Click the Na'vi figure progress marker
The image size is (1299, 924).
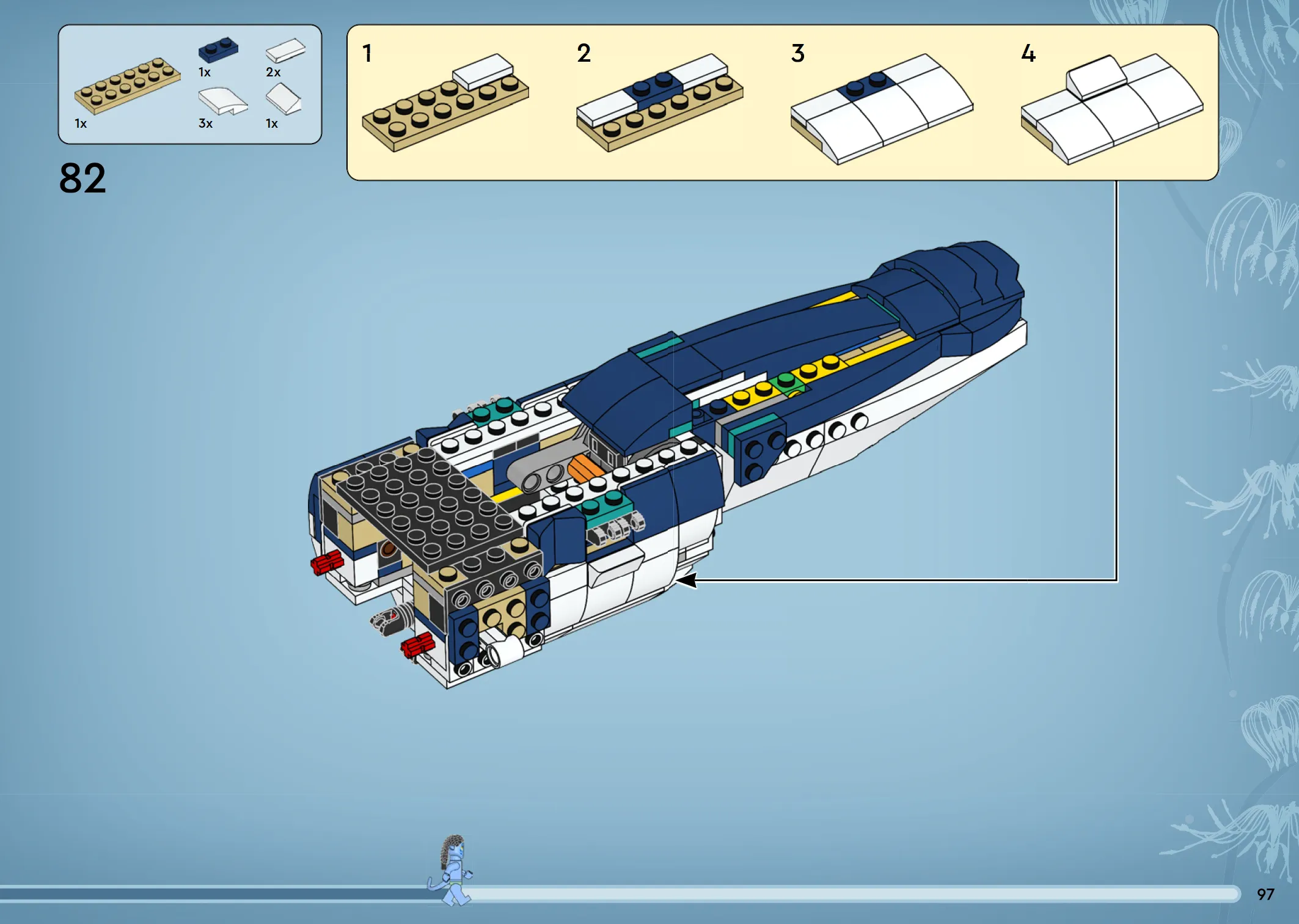(x=451, y=870)
